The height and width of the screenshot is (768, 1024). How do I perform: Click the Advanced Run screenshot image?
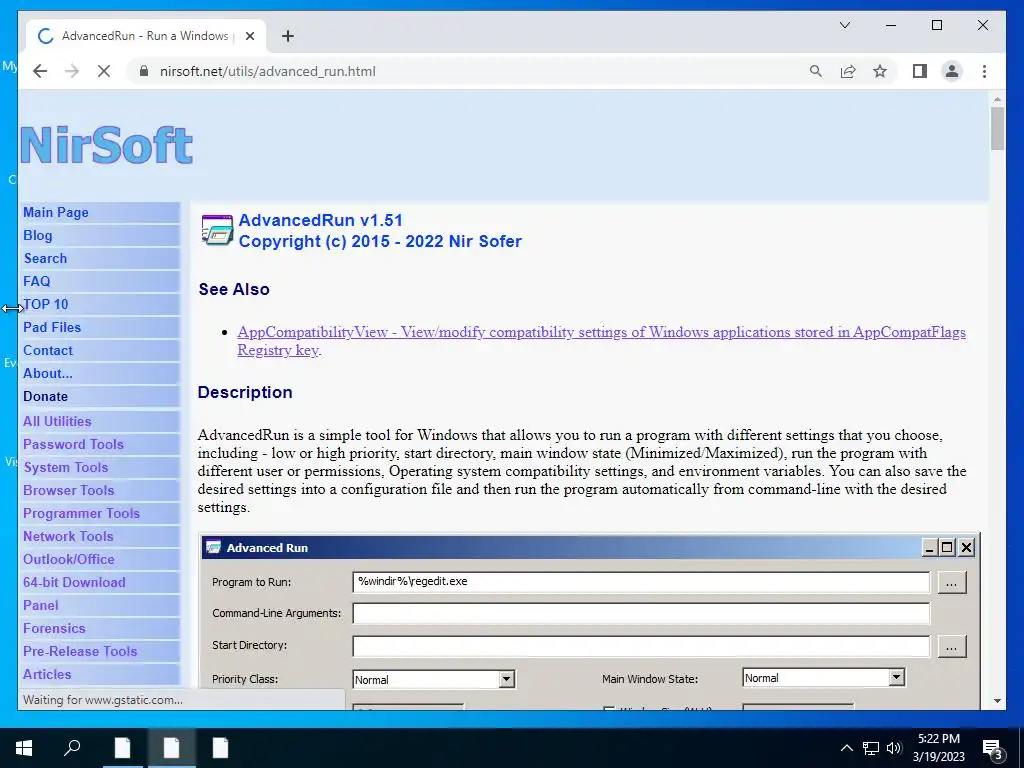point(590,621)
